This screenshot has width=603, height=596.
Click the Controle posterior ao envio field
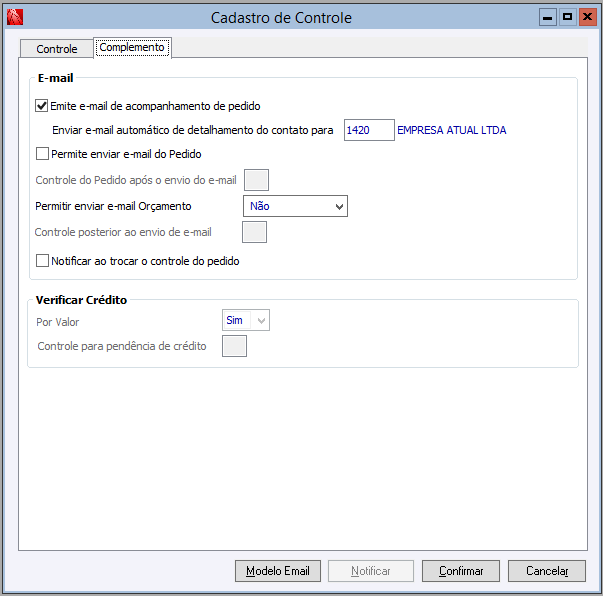tap(254, 232)
